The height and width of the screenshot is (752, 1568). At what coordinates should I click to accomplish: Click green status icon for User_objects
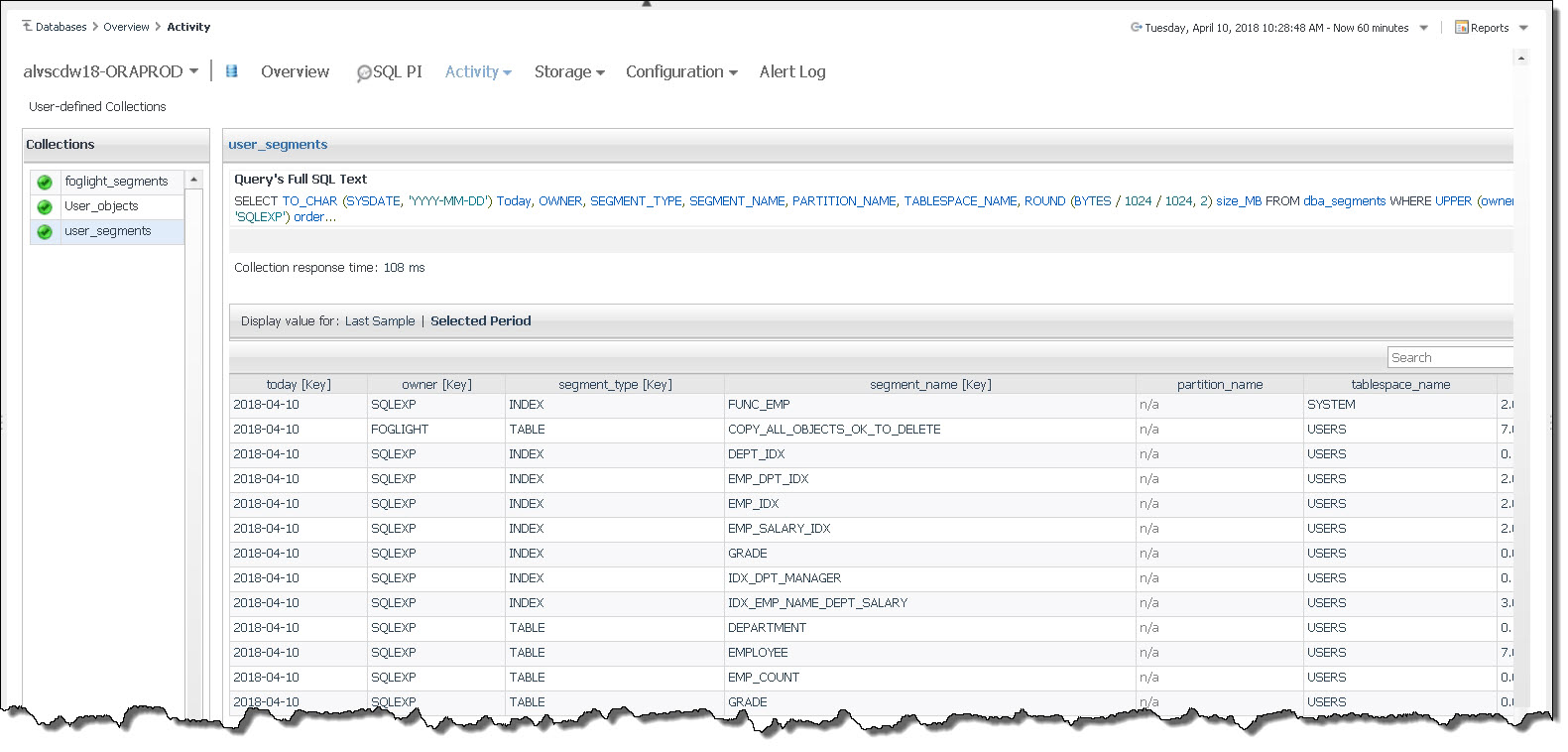point(45,206)
